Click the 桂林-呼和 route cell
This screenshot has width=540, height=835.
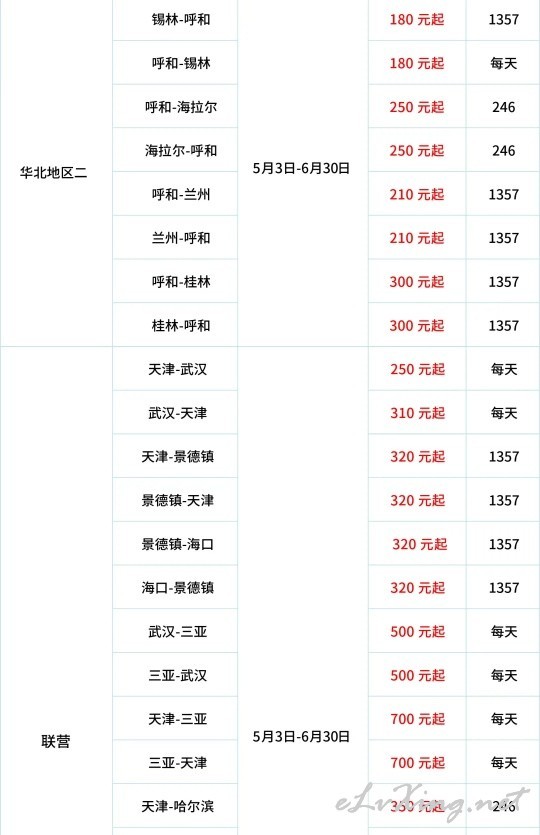tap(181, 325)
